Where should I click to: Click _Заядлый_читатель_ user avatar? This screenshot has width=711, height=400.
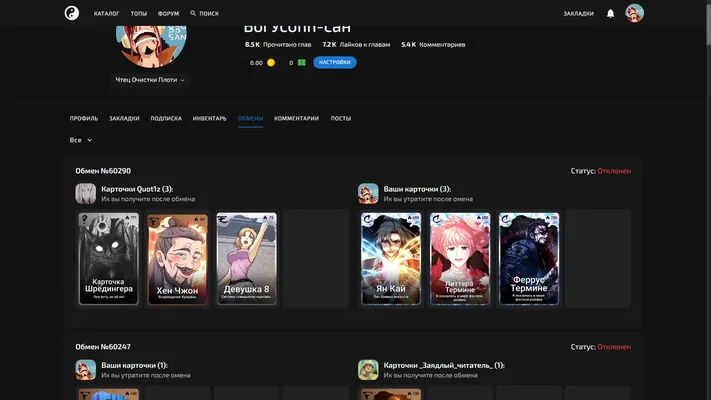(x=368, y=370)
